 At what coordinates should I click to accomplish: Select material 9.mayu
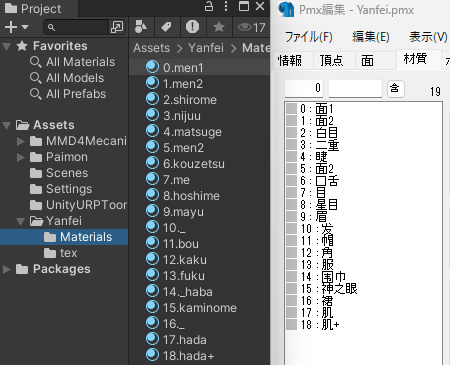coord(199,212)
